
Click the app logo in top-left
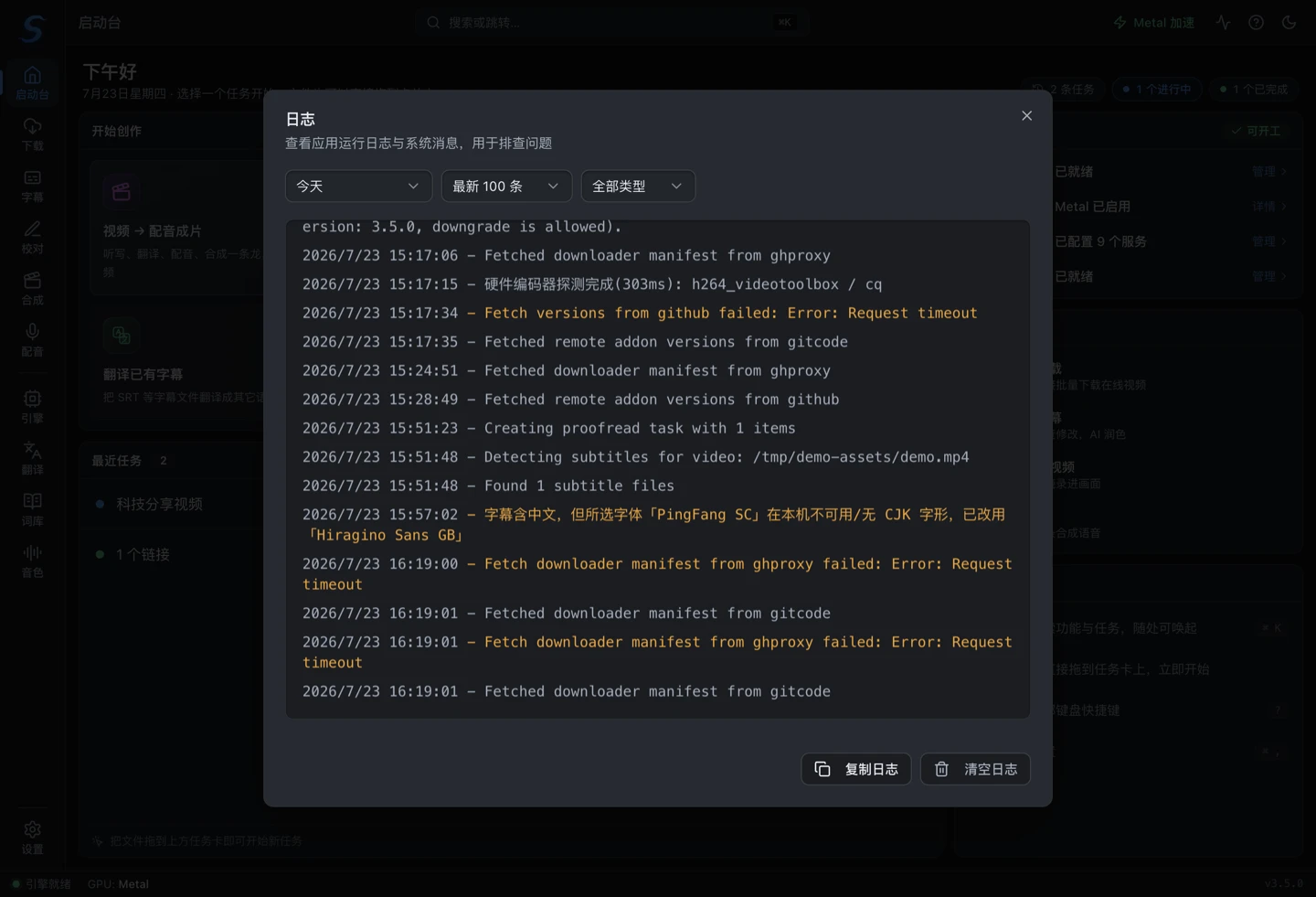pyautogui.click(x=32, y=27)
